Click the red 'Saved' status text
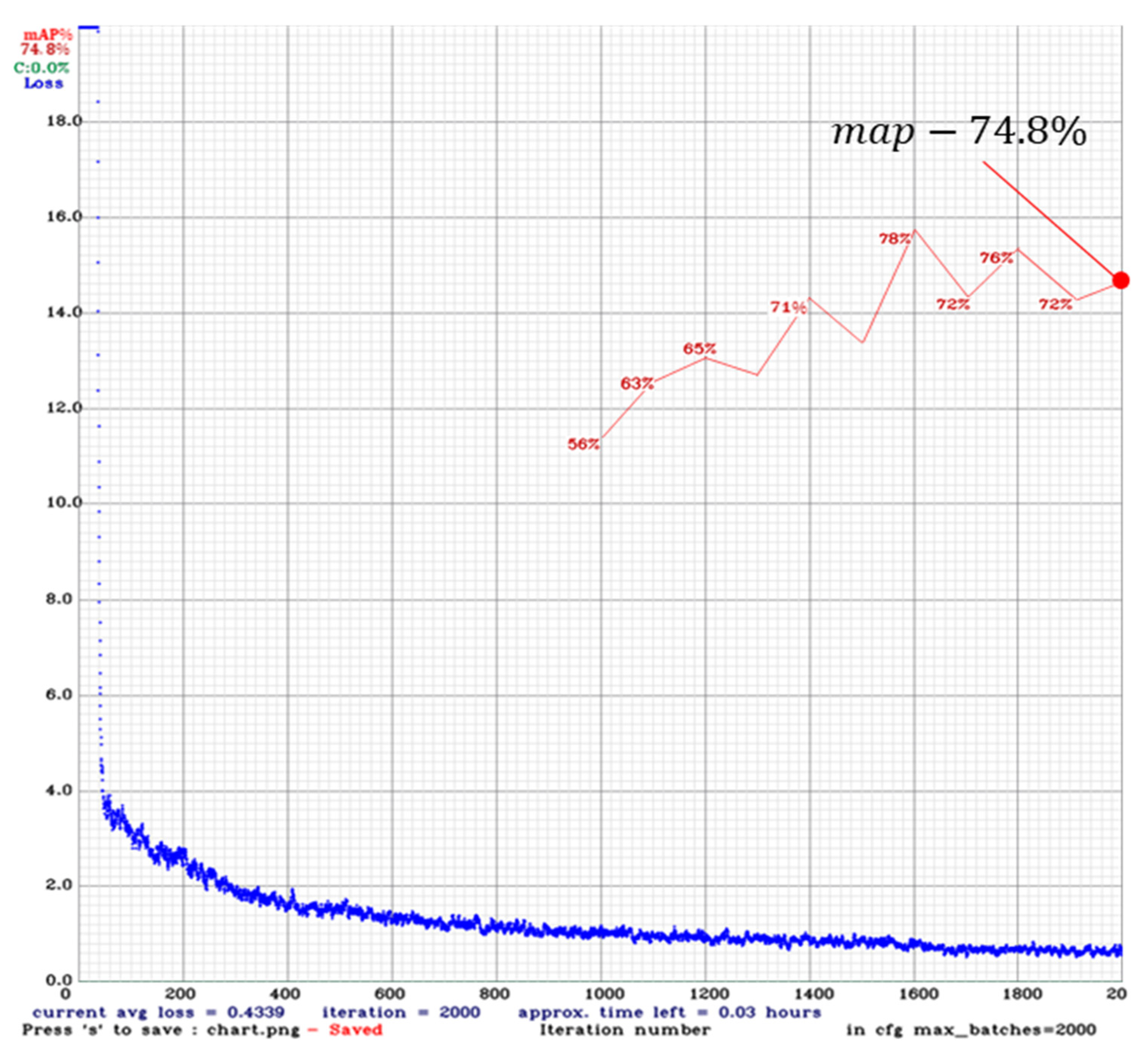Image resolution: width=1143 pixels, height=1064 pixels. (x=355, y=1030)
